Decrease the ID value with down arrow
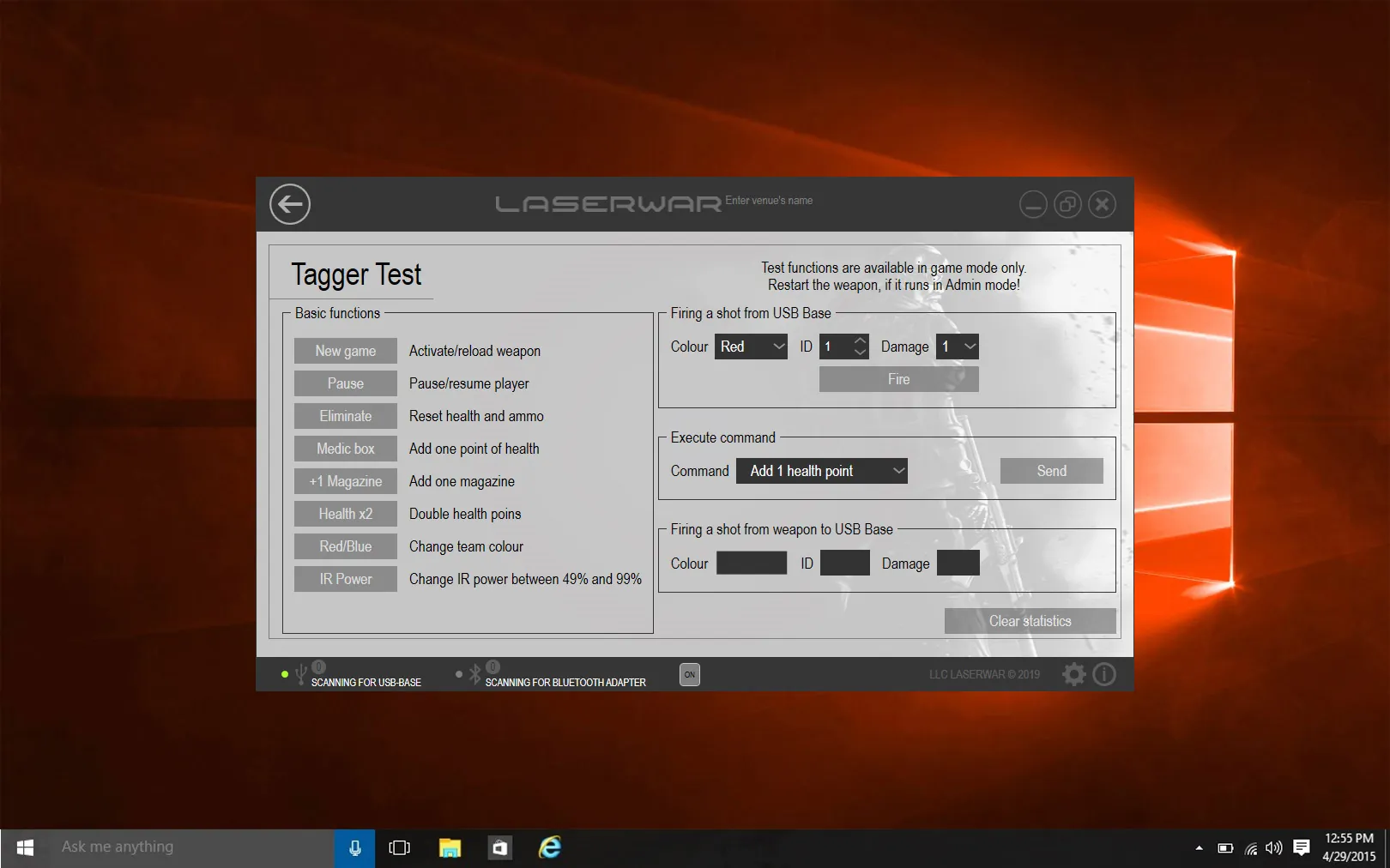The width and height of the screenshot is (1390, 868). (x=860, y=353)
